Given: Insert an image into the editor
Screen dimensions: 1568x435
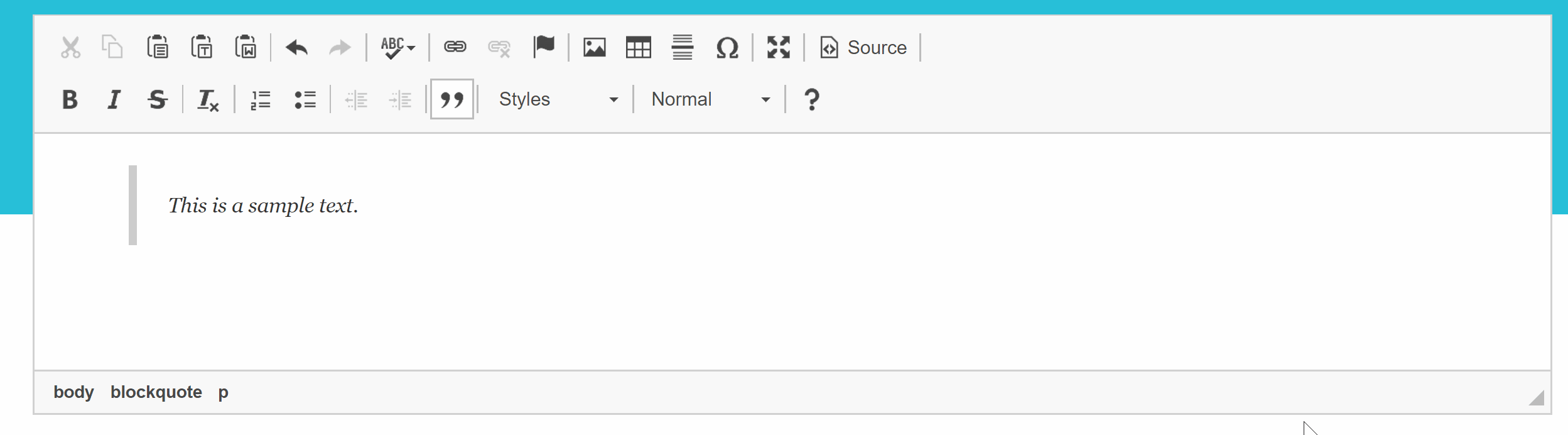Looking at the screenshot, I should pyautogui.click(x=594, y=47).
